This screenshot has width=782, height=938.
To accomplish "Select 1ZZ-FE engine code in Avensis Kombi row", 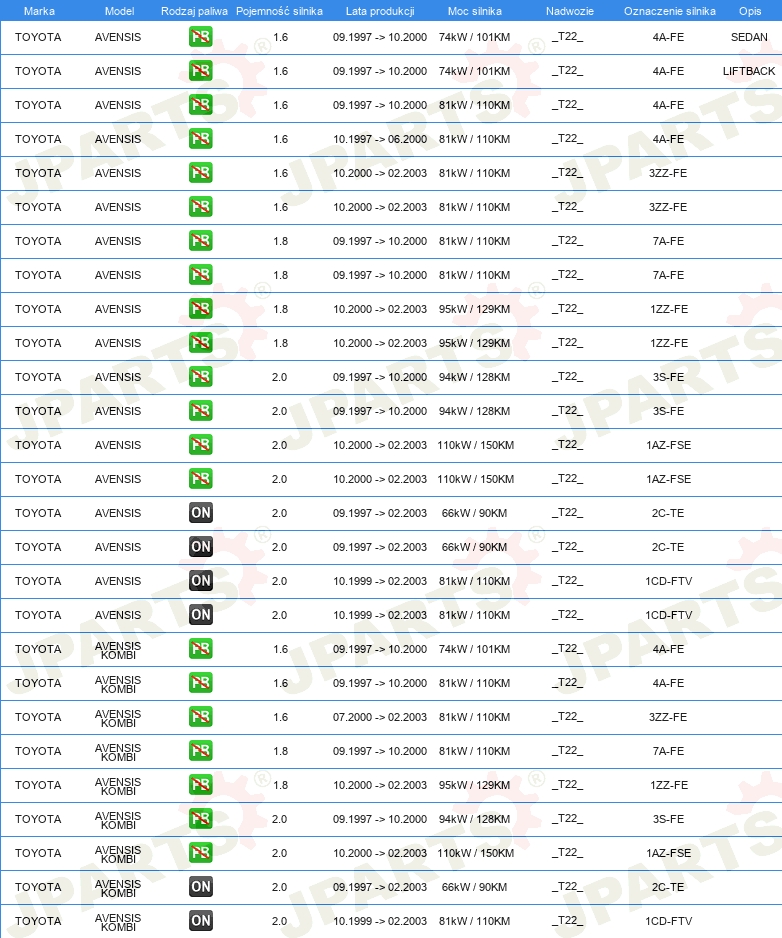I will coord(668,785).
